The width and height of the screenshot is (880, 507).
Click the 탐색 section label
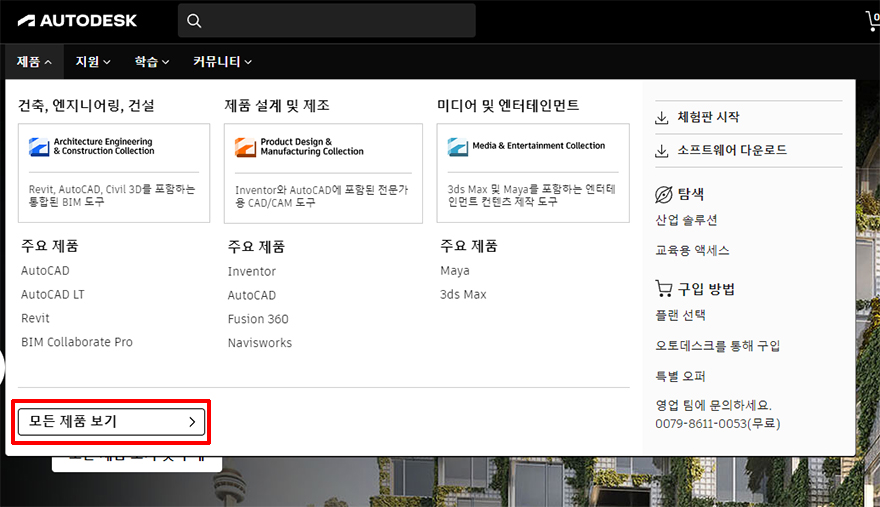(691, 194)
